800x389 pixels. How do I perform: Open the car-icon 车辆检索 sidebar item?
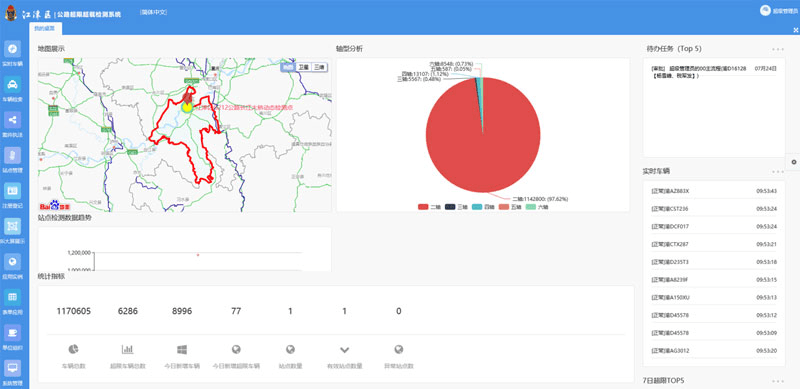pyautogui.click(x=13, y=89)
